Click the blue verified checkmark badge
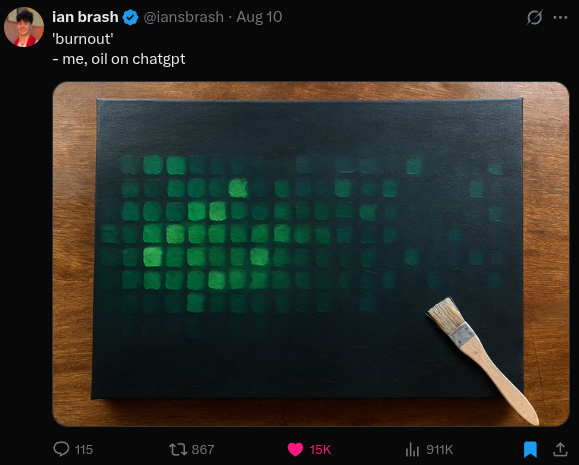The height and width of the screenshot is (465, 579). coord(130,17)
